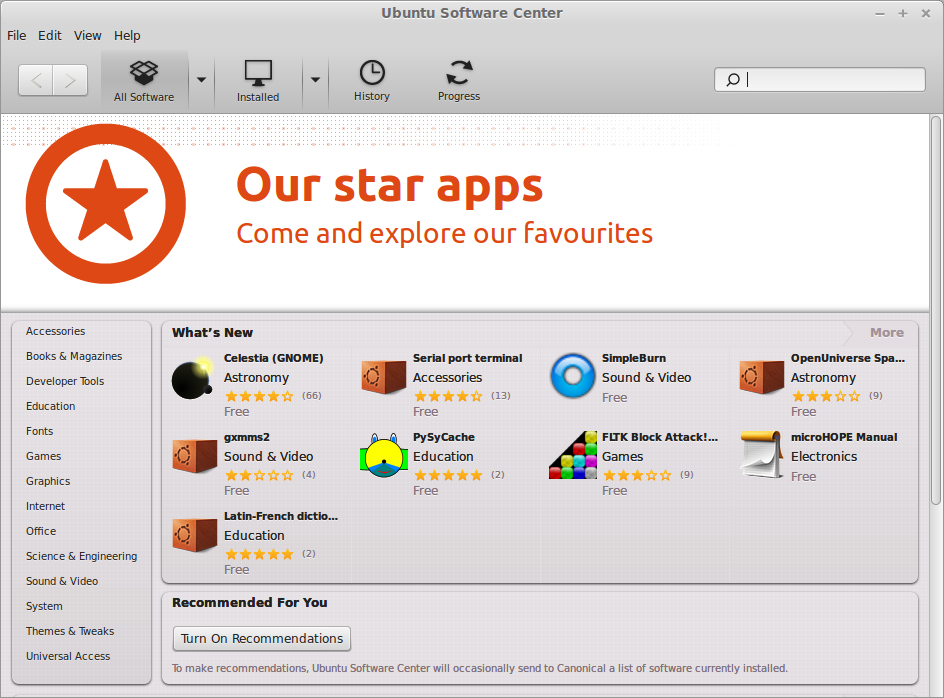Select the Science & Engineering category

click(82, 556)
